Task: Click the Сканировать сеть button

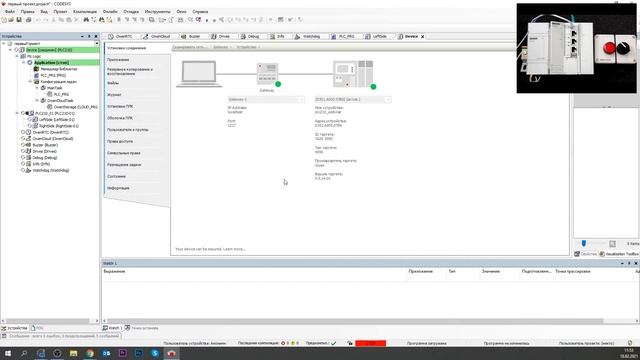Action: (x=190, y=47)
